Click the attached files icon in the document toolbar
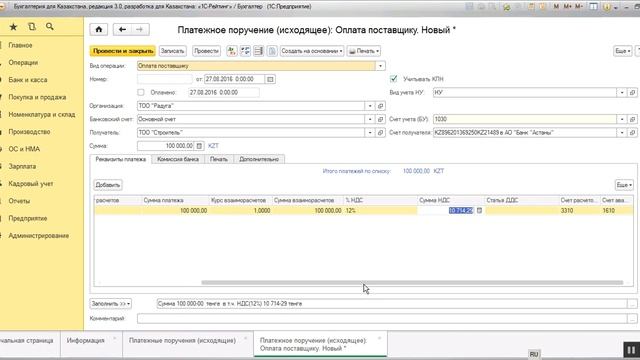The width and height of the screenshot is (640, 360). pyautogui.click(x=272, y=51)
